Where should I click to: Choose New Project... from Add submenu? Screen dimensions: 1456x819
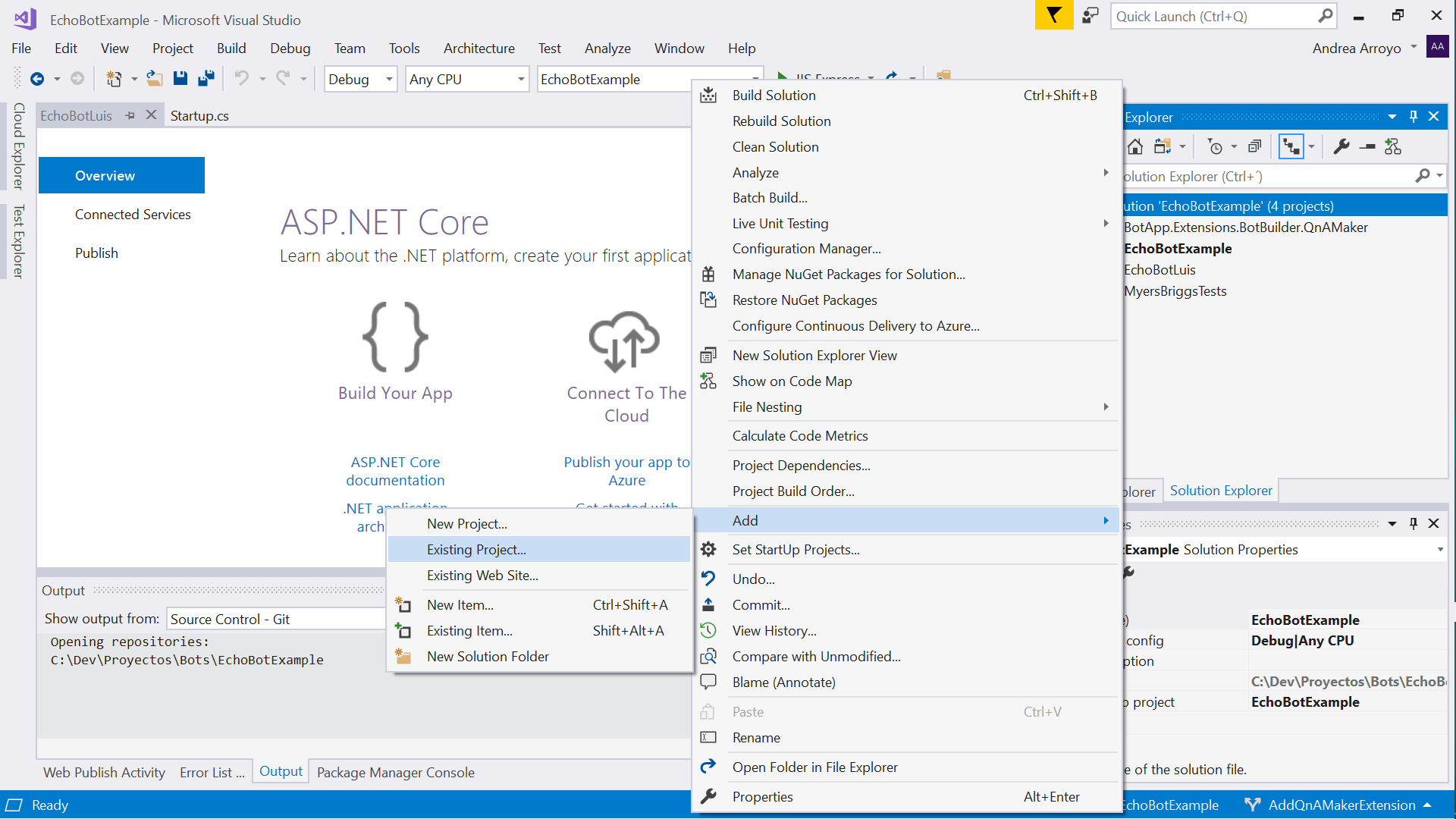coord(539,524)
